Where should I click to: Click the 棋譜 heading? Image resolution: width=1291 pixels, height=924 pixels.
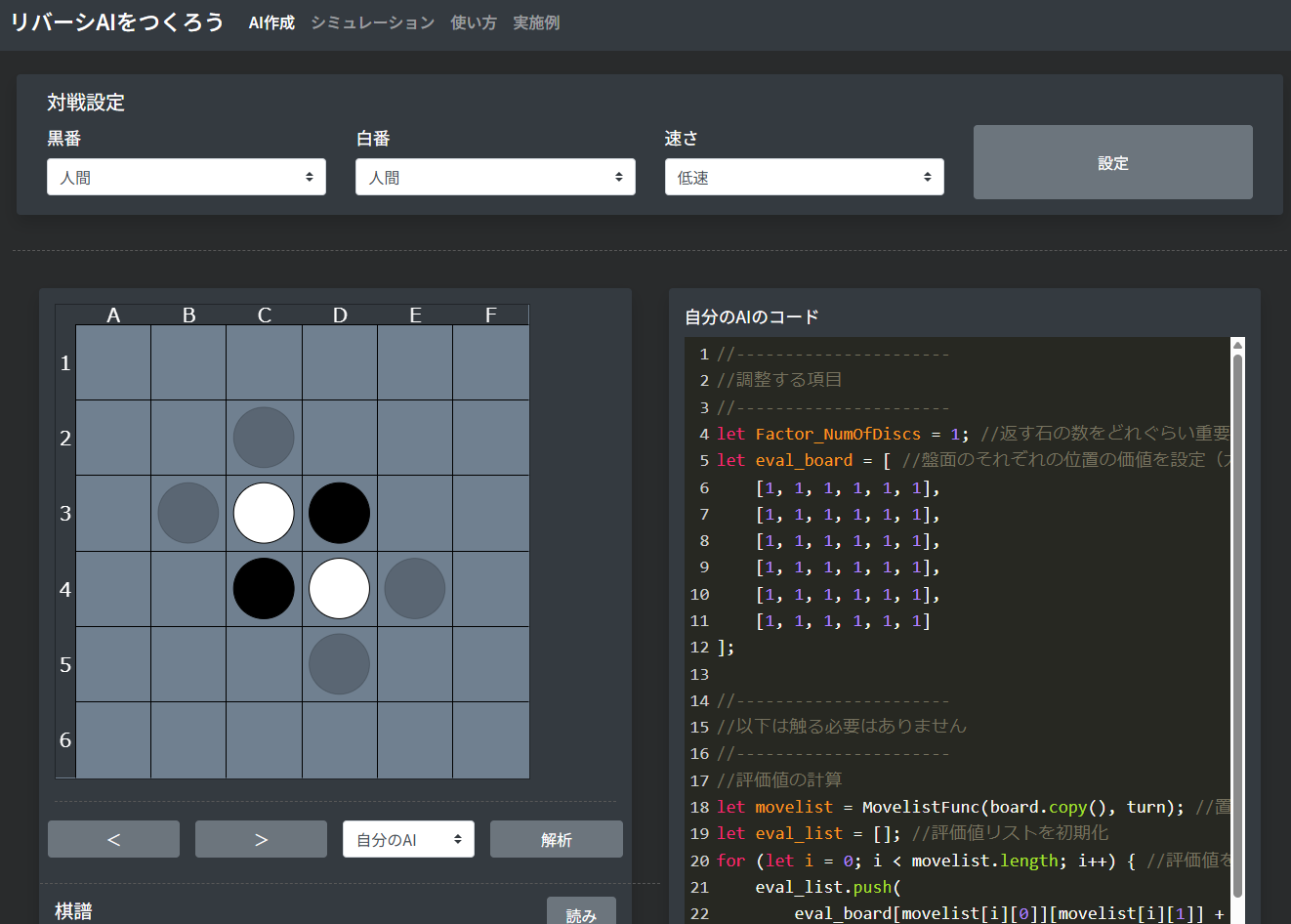73,911
